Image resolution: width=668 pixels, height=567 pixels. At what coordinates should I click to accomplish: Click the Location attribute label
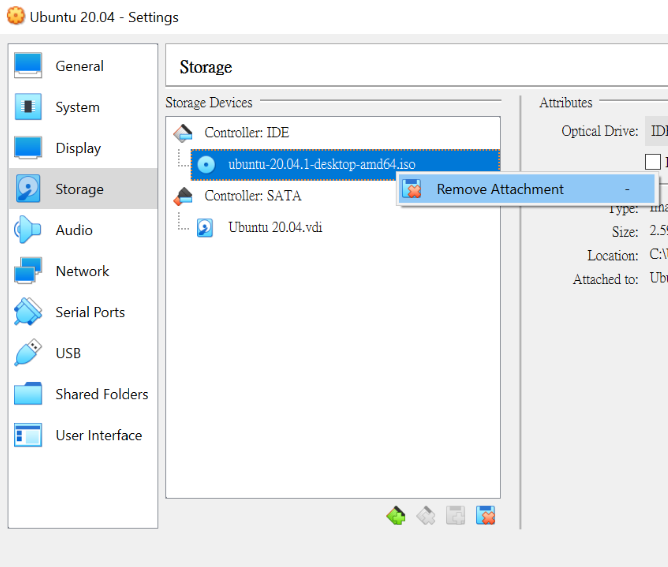[613, 255]
